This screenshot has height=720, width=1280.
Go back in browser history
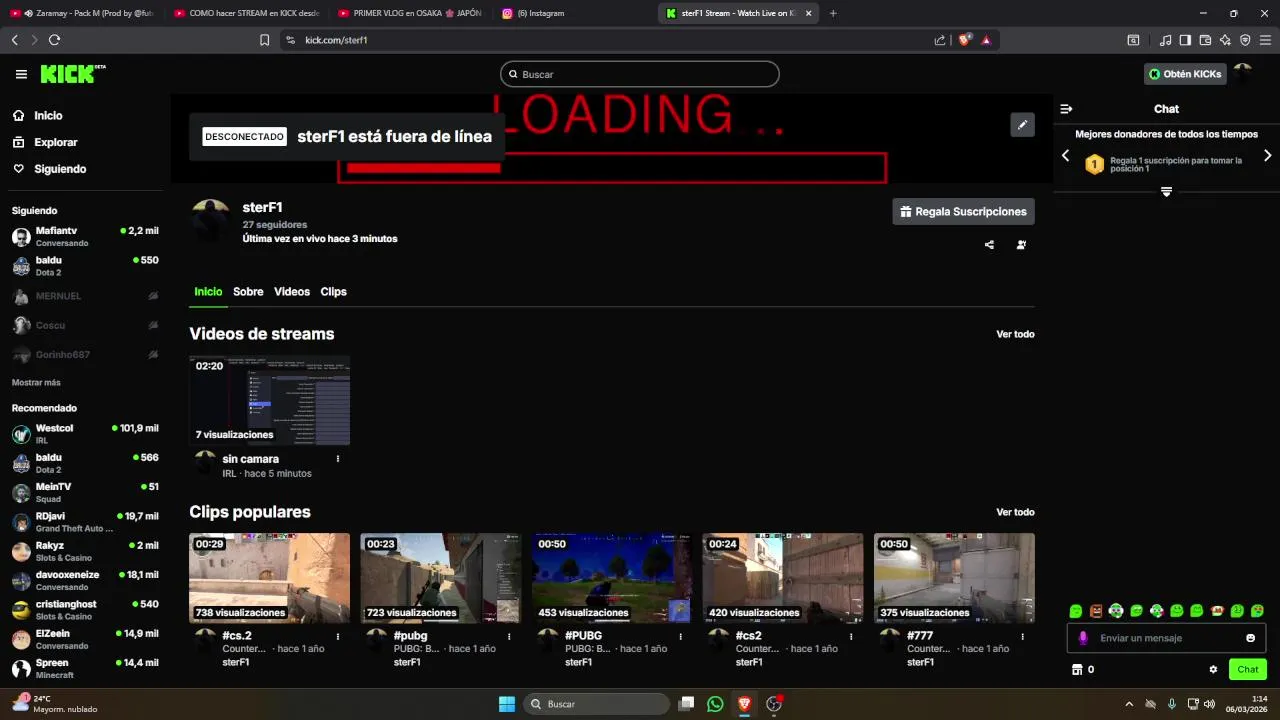click(14, 40)
